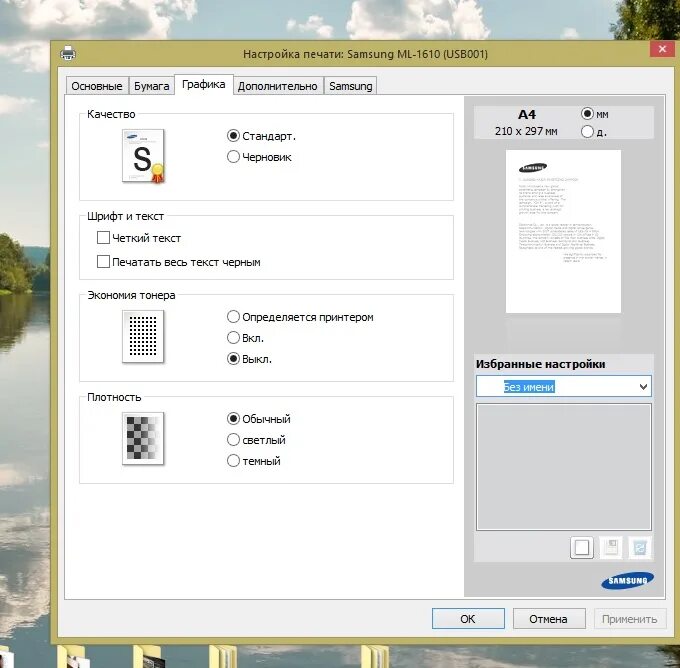Click the Применить button
The height and width of the screenshot is (668, 680).
tap(630, 619)
